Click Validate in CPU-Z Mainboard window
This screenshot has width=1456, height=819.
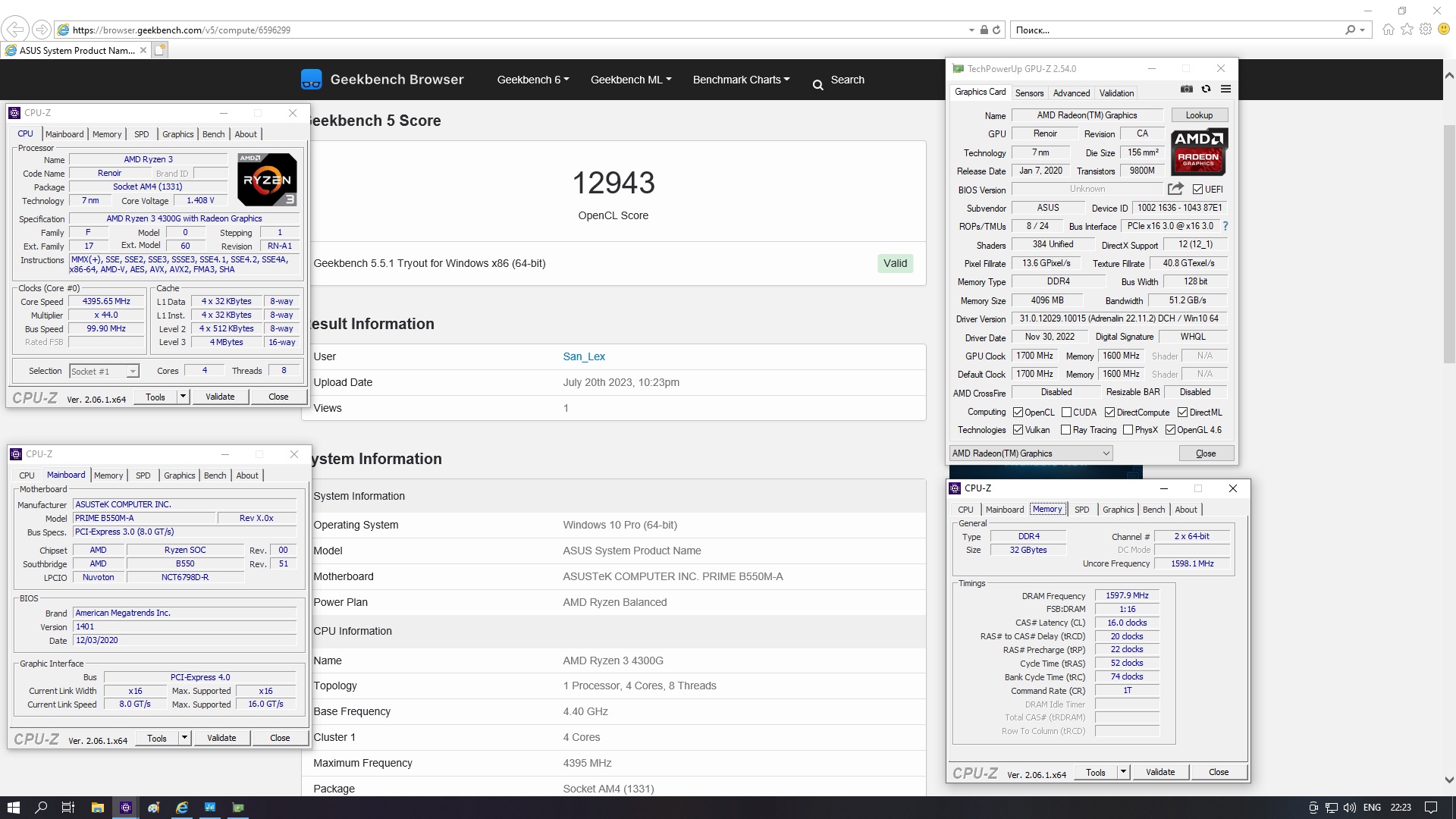[x=221, y=738]
